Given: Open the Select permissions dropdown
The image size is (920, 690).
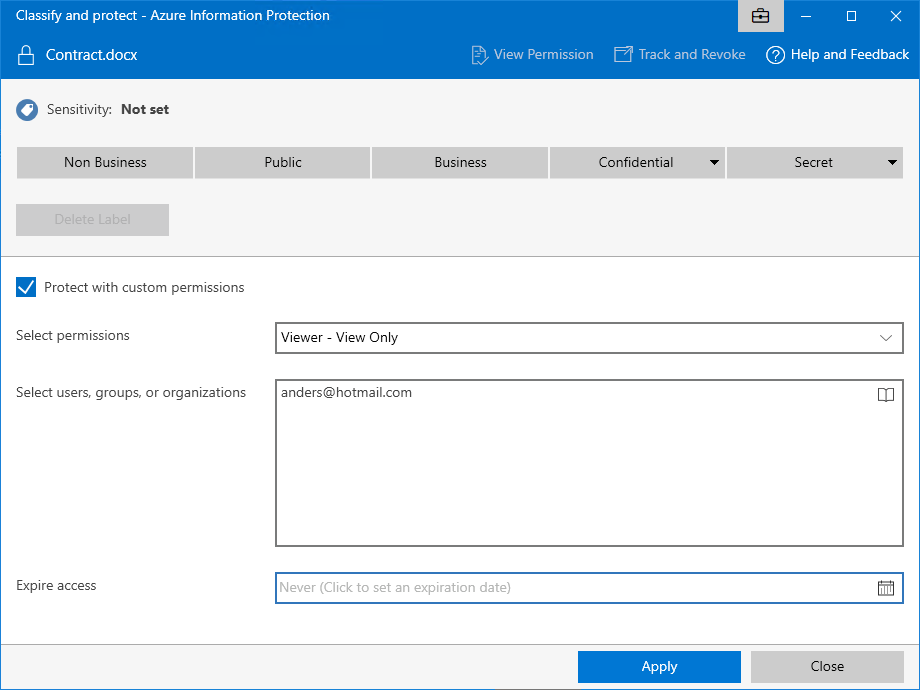Looking at the screenshot, I should coord(588,338).
